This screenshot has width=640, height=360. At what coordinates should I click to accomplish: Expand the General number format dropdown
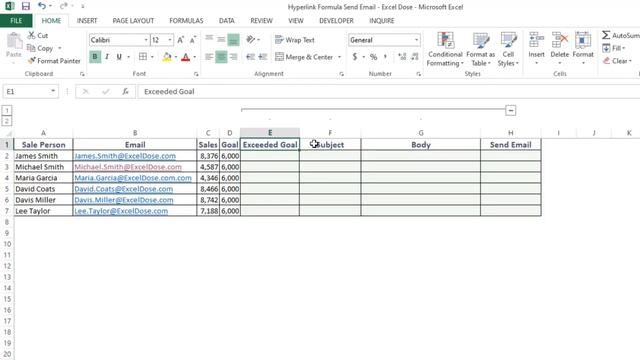[x=416, y=40]
